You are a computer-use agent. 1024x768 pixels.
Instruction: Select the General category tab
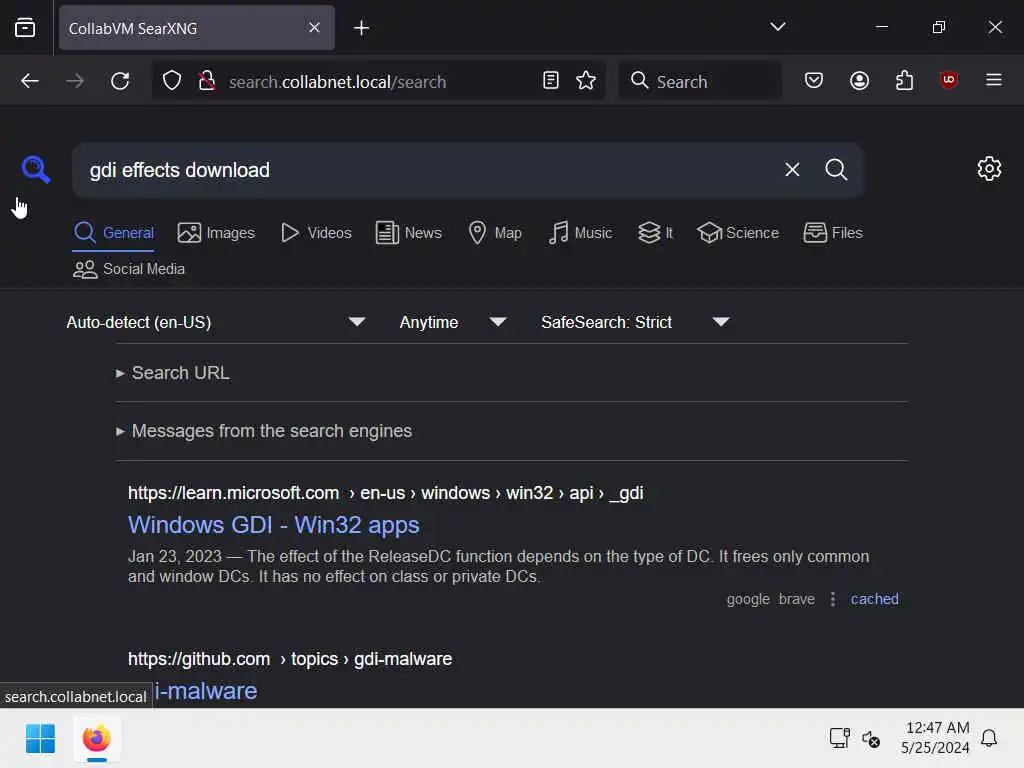tap(114, 233)
